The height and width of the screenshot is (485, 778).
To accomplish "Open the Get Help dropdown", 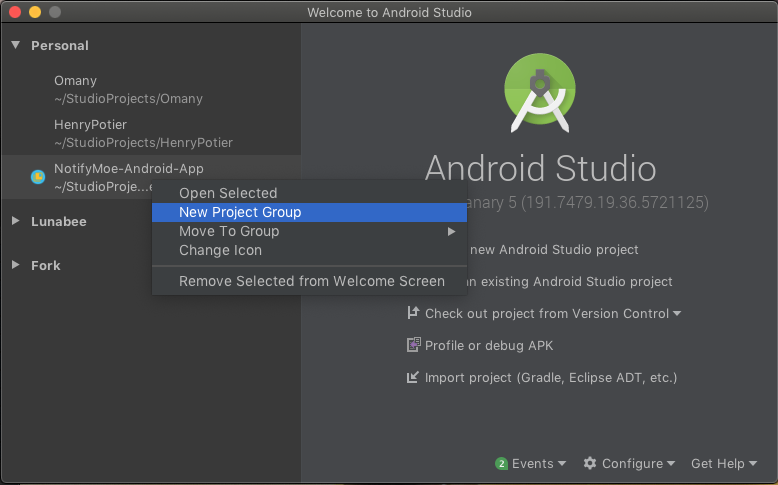I will 724,463.
